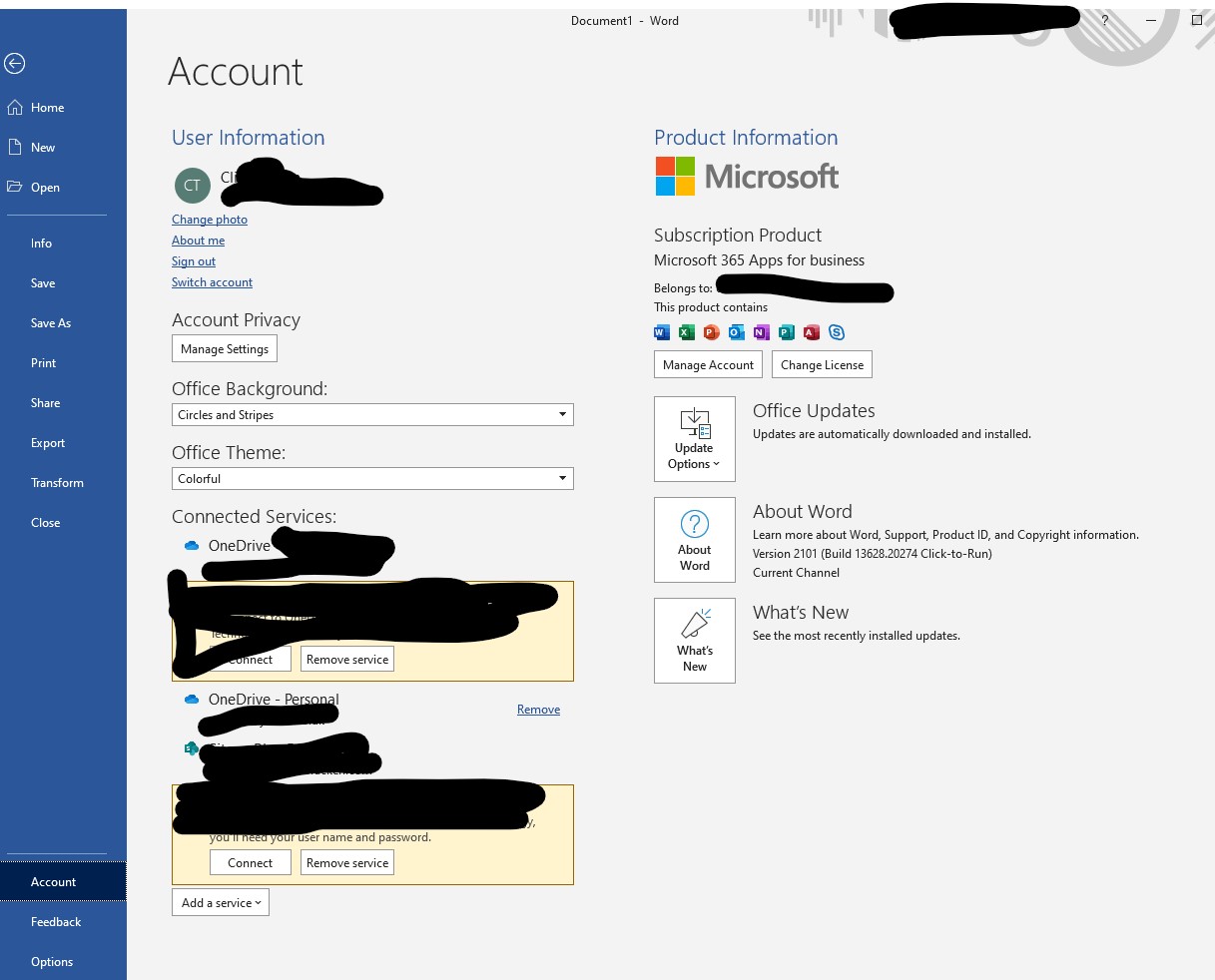Click the What's New button

click(x=695, y=641)
